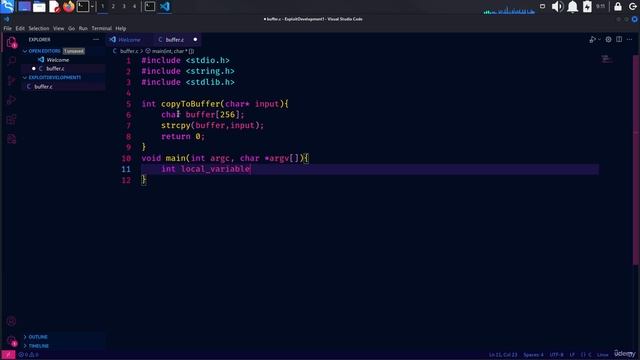Open the file manager from the panel
Image resolution: width=640 pixels, height=360 pixels.
[39, 7]
